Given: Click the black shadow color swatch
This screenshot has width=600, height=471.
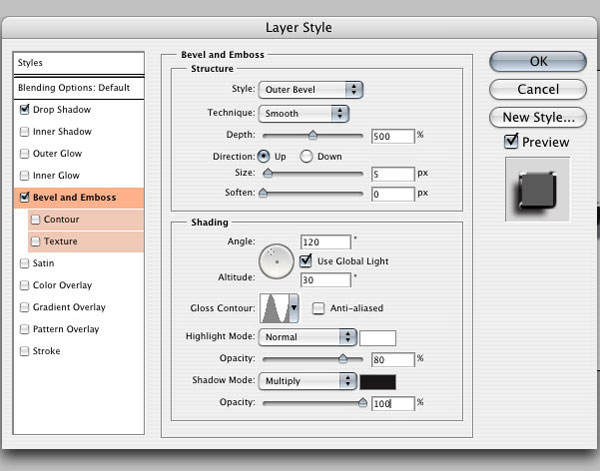Looking at the screenshot, I should click(378, 381).
